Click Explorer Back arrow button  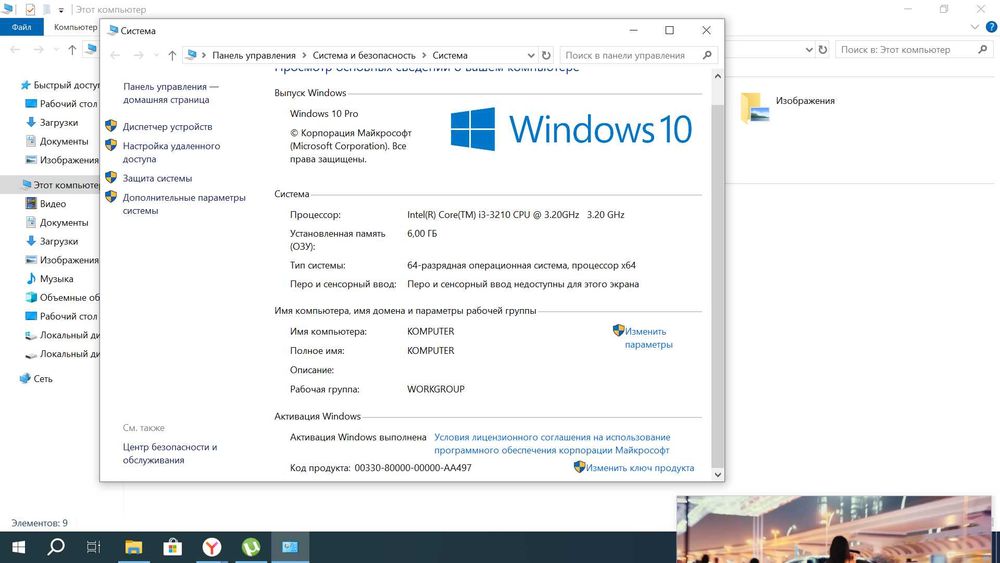click(15, 50)
